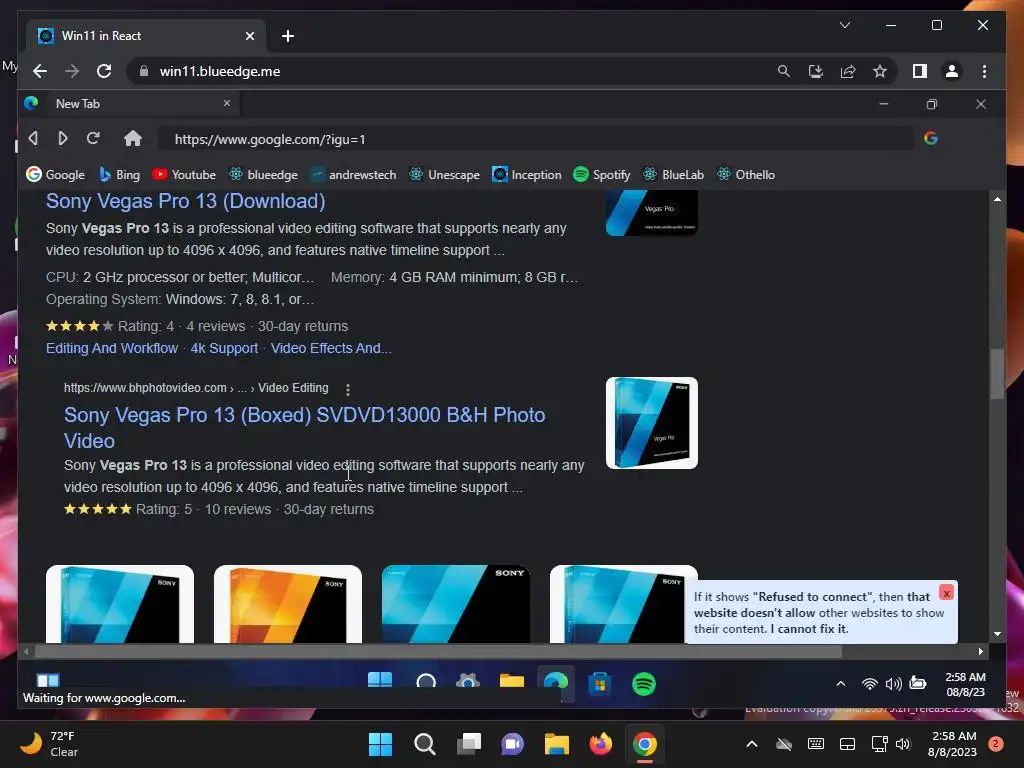Expand real taskbar hidden icons chevron

752,744
